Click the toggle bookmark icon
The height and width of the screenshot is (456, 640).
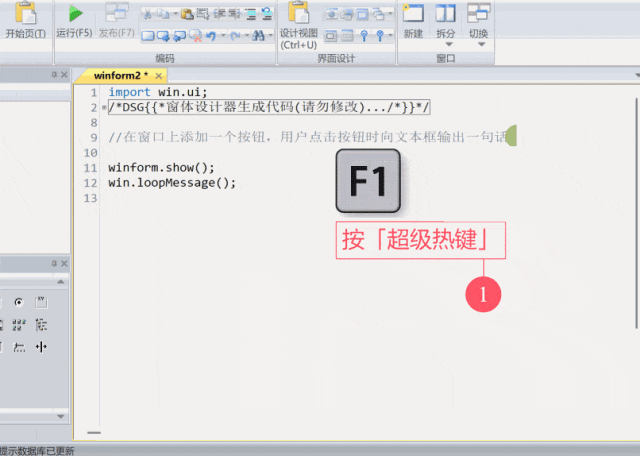148,36
